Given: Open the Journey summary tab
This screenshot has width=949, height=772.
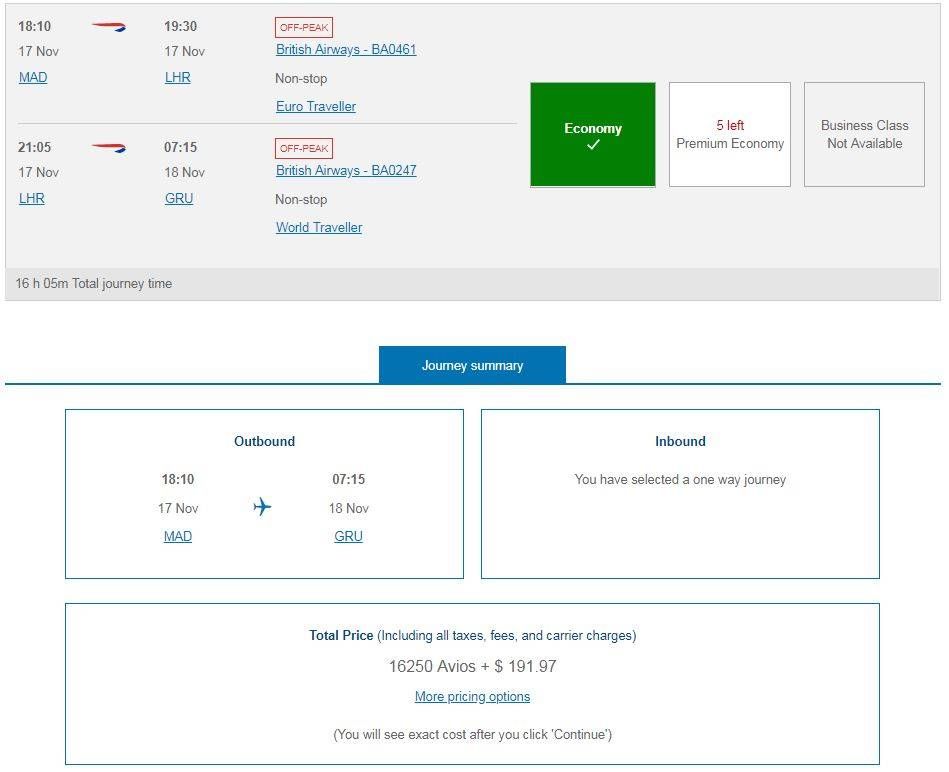Looking at the screenshot, I should (473, 365).
